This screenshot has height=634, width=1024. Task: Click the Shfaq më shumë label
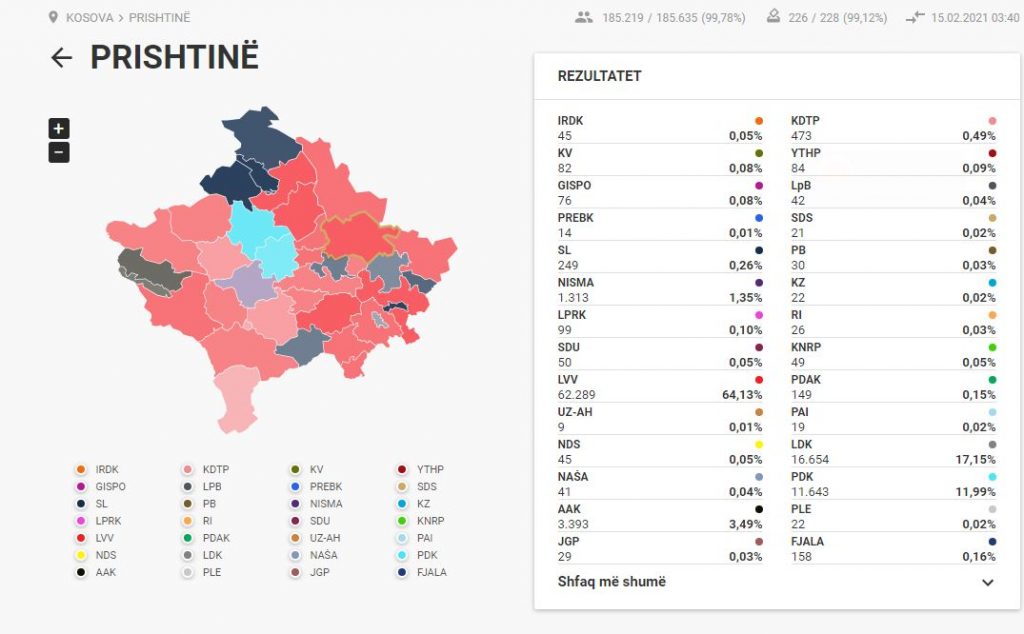pyautogui.click(x=612, y=582)
